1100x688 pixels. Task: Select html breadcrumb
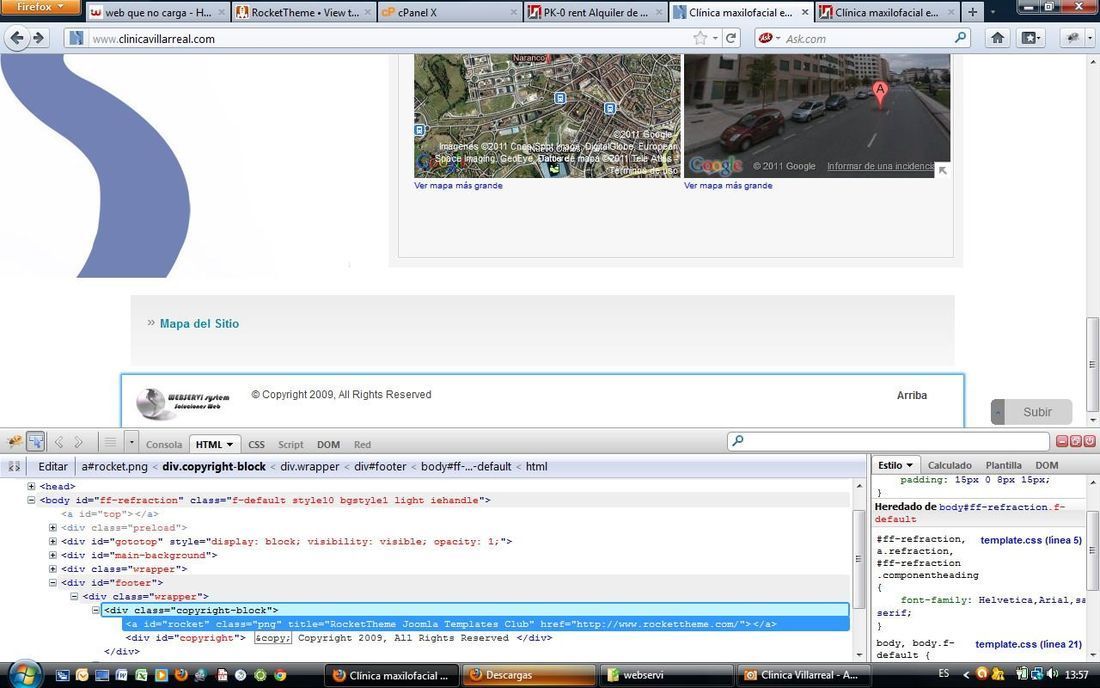(537, 466)
